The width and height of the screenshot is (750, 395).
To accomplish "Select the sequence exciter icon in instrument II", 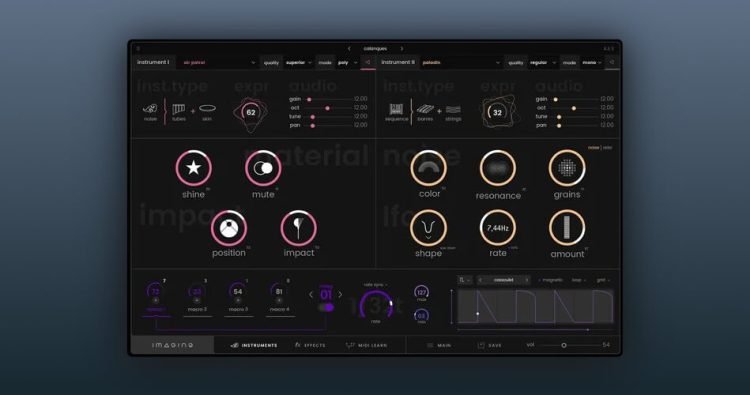I will pos(396,109).
